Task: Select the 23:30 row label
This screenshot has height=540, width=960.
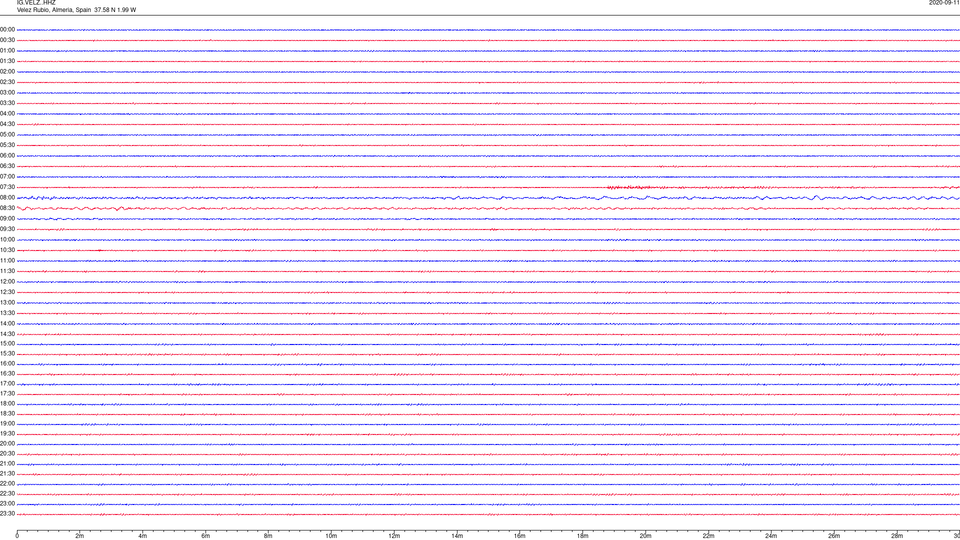Action: coord(7,514)
